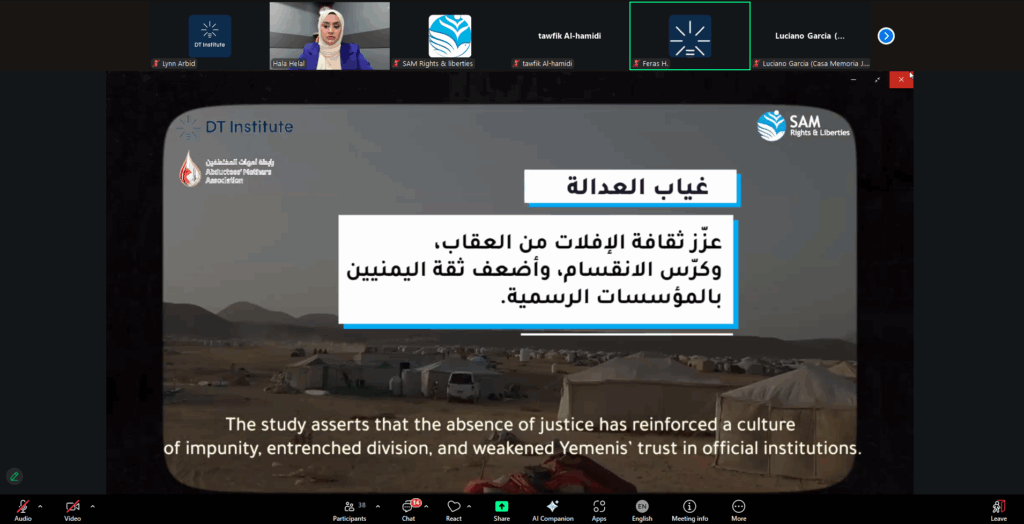This screenshot has width=1024, height=524.
Task: Show Meeting info
Action: coord(689,508)
